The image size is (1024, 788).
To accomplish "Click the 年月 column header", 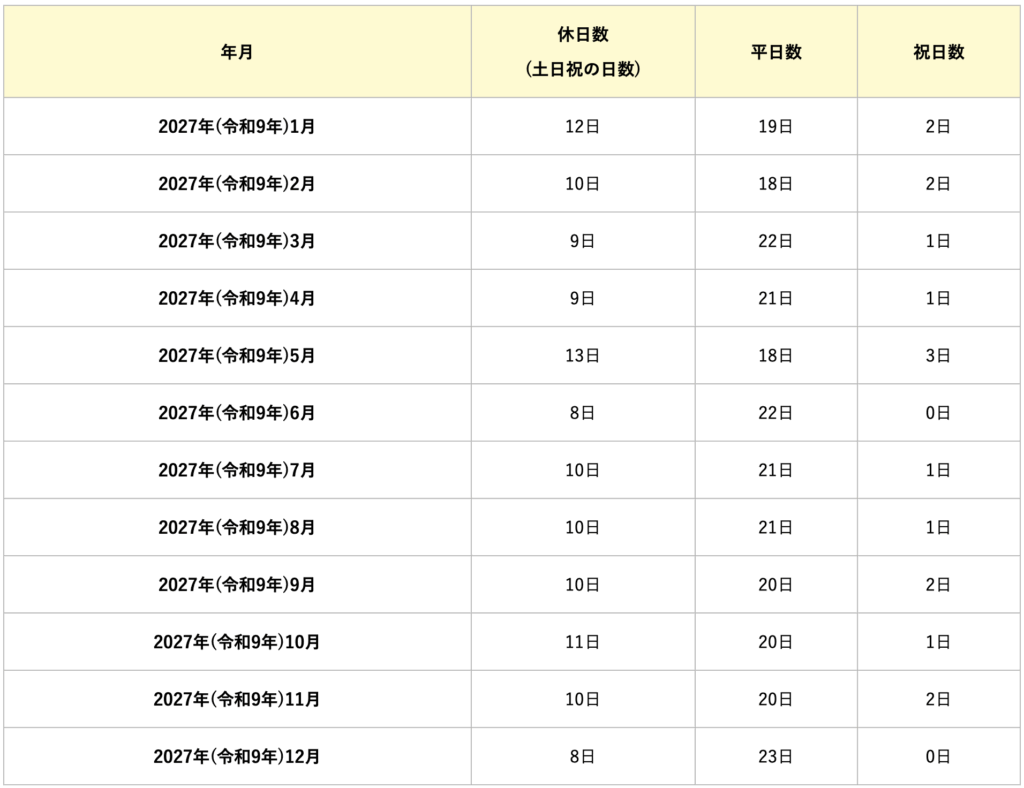I will 237,53.
